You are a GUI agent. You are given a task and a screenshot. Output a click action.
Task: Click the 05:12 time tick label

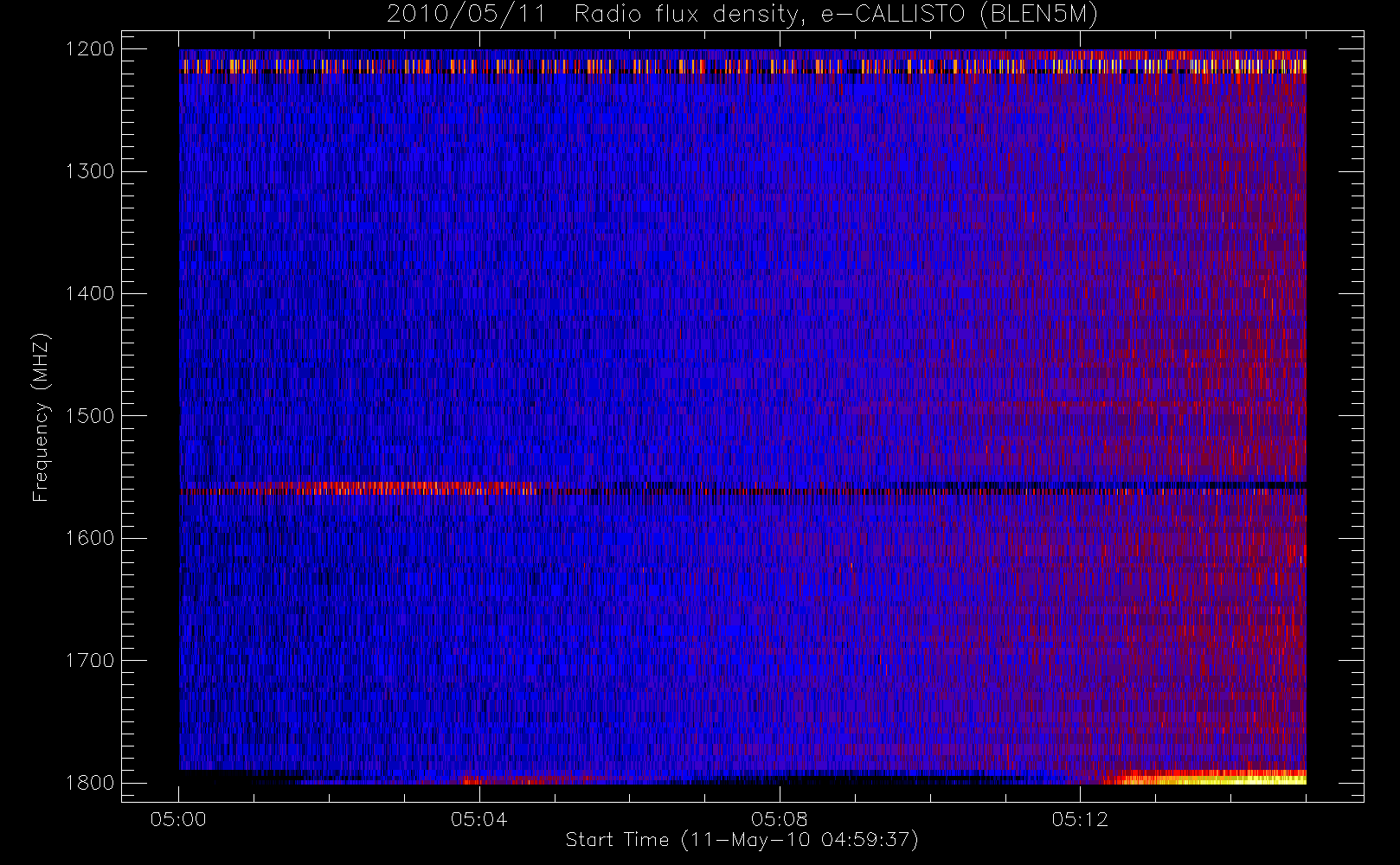1080,819
